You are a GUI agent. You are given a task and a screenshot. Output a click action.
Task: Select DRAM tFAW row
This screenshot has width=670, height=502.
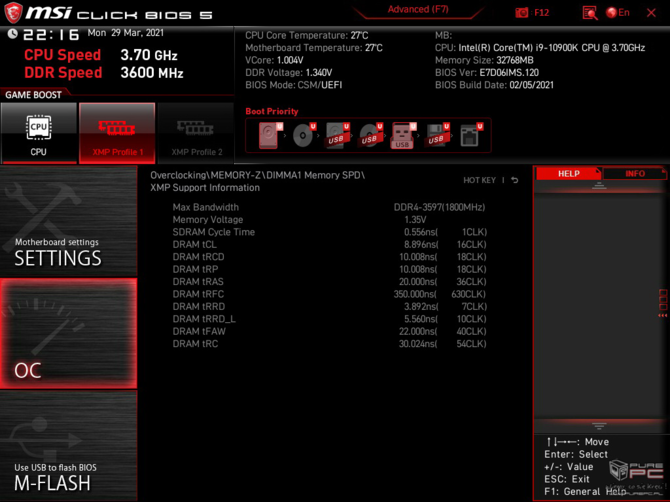(x=329, y=331)
